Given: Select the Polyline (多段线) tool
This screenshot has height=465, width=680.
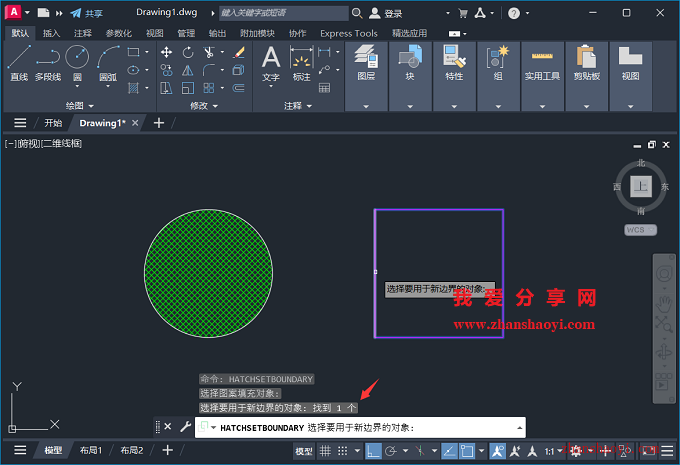Looking at the screenshot, I should pos(48,63).
